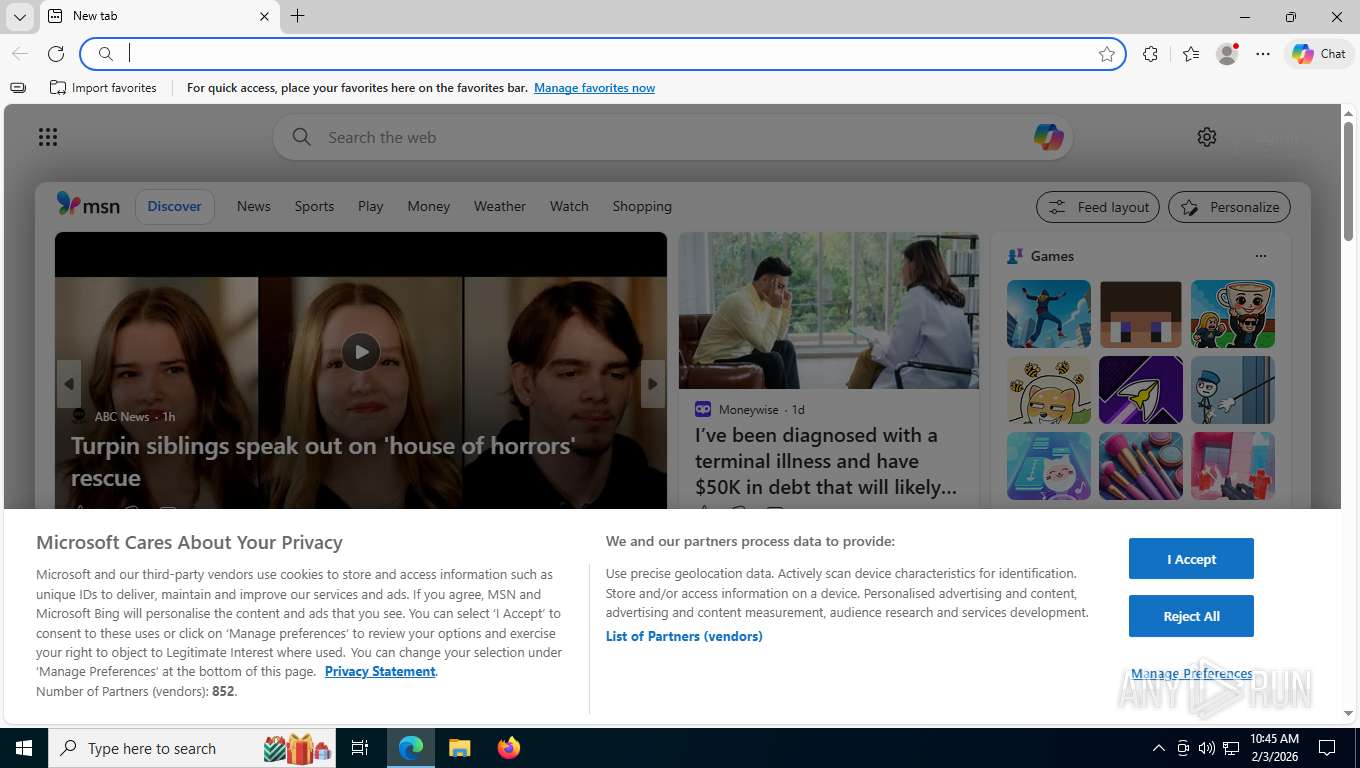Play the Turpin siblings video
The width and height of the screenshot is (1360, 768).
(361, 352)
